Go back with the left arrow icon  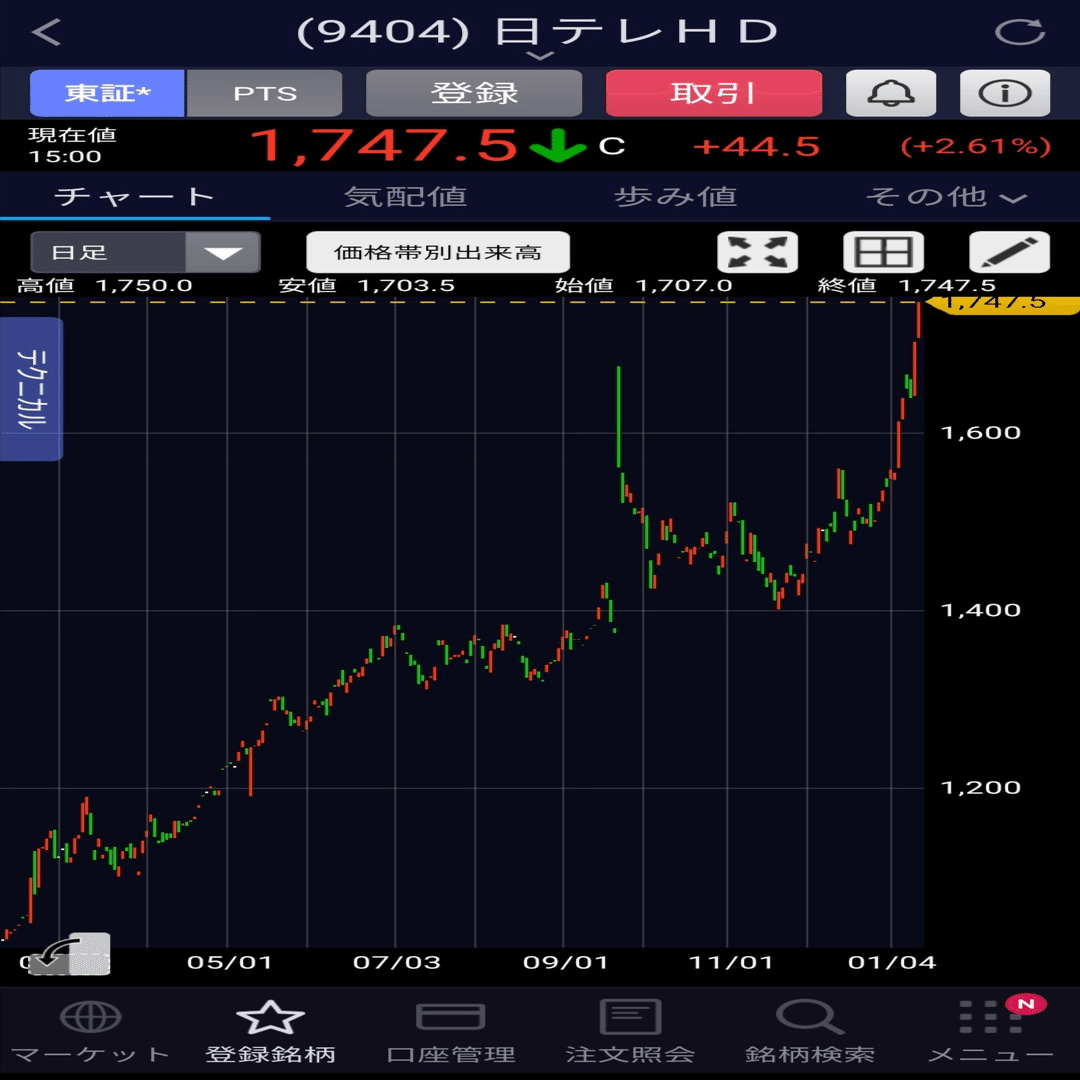47,32
